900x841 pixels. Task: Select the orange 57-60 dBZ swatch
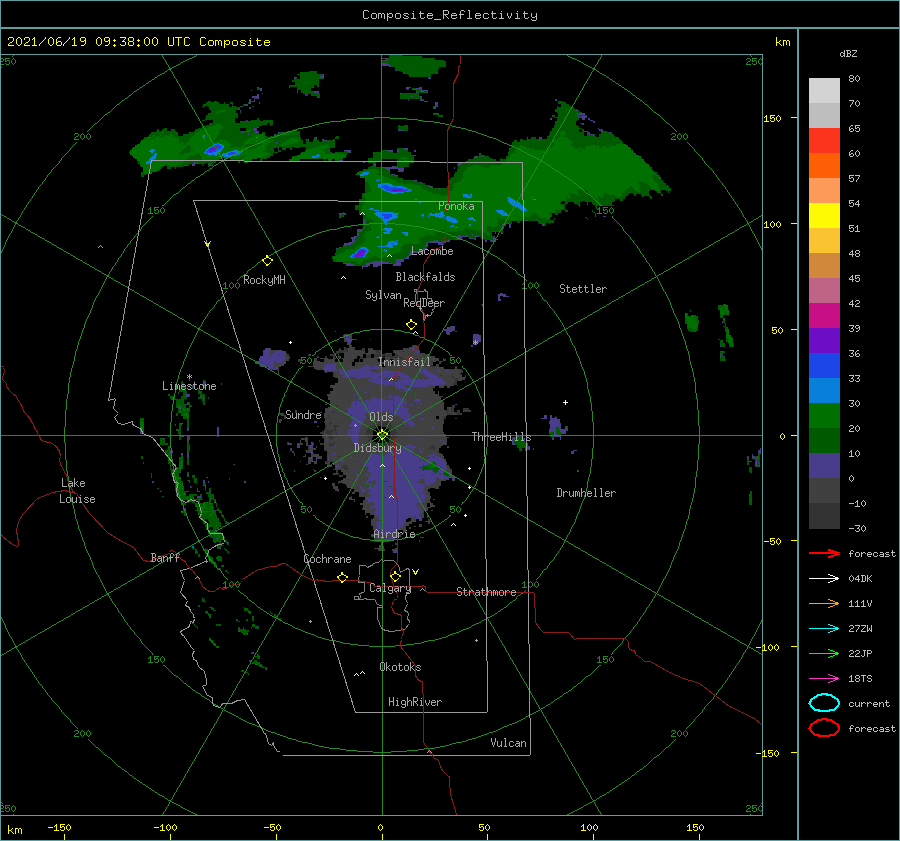coord(824,166)
